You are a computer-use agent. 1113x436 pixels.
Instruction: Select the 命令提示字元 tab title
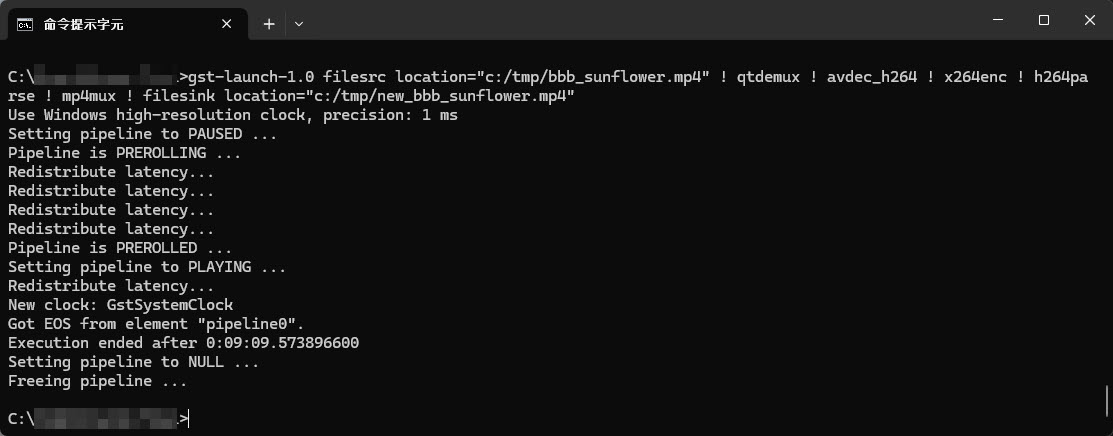point(83,24)
